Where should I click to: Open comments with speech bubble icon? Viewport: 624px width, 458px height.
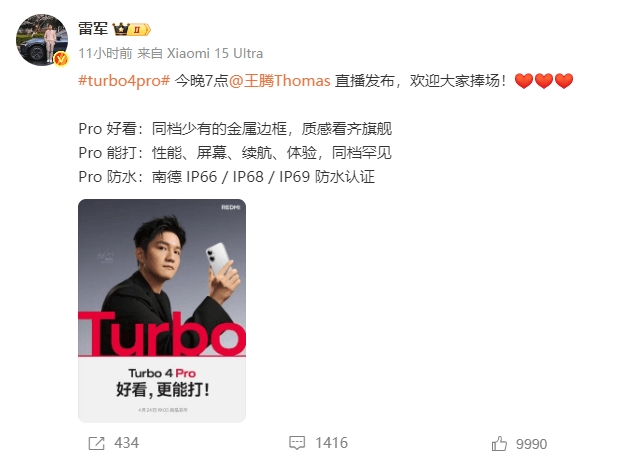pyautogui.click(x=297, y=443)
